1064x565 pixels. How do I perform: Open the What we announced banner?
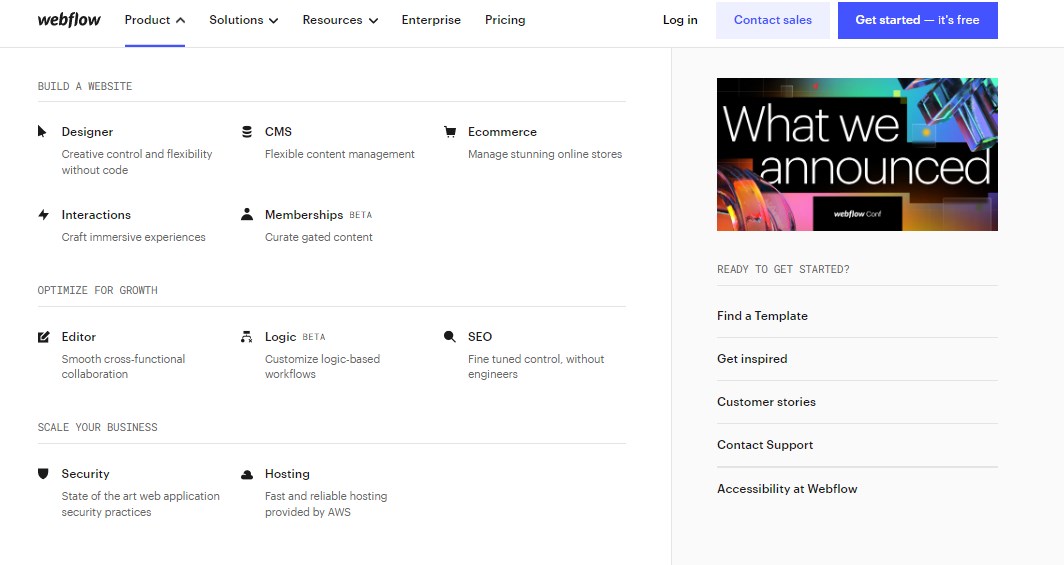(x=857, y=155)
